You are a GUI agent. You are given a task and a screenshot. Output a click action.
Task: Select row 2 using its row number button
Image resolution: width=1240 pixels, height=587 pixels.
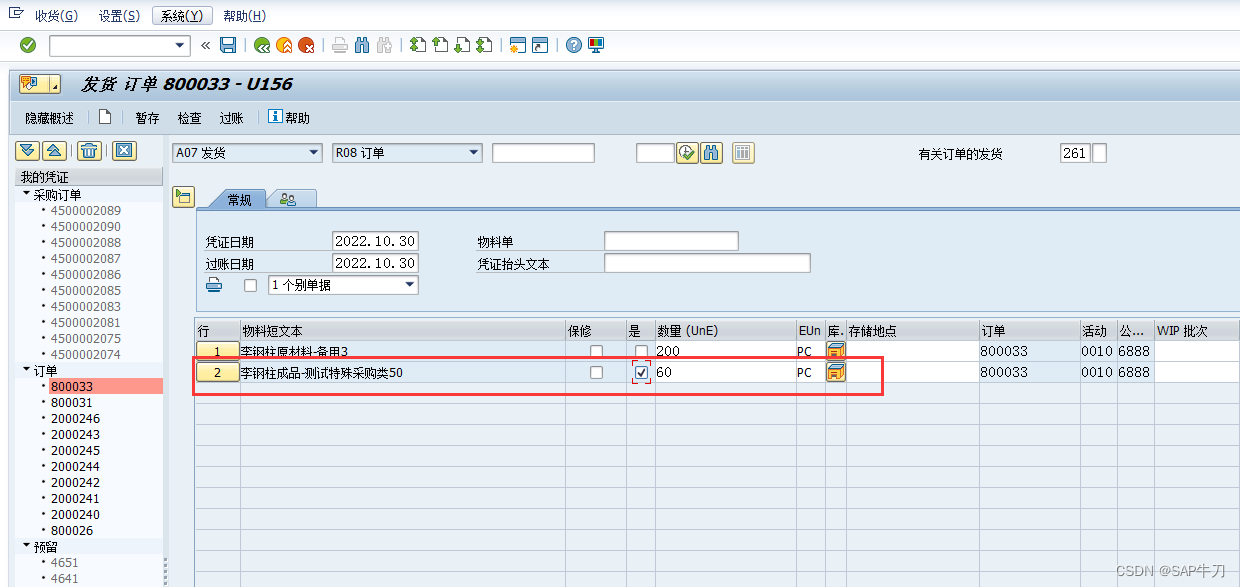(x=217, y=372)
